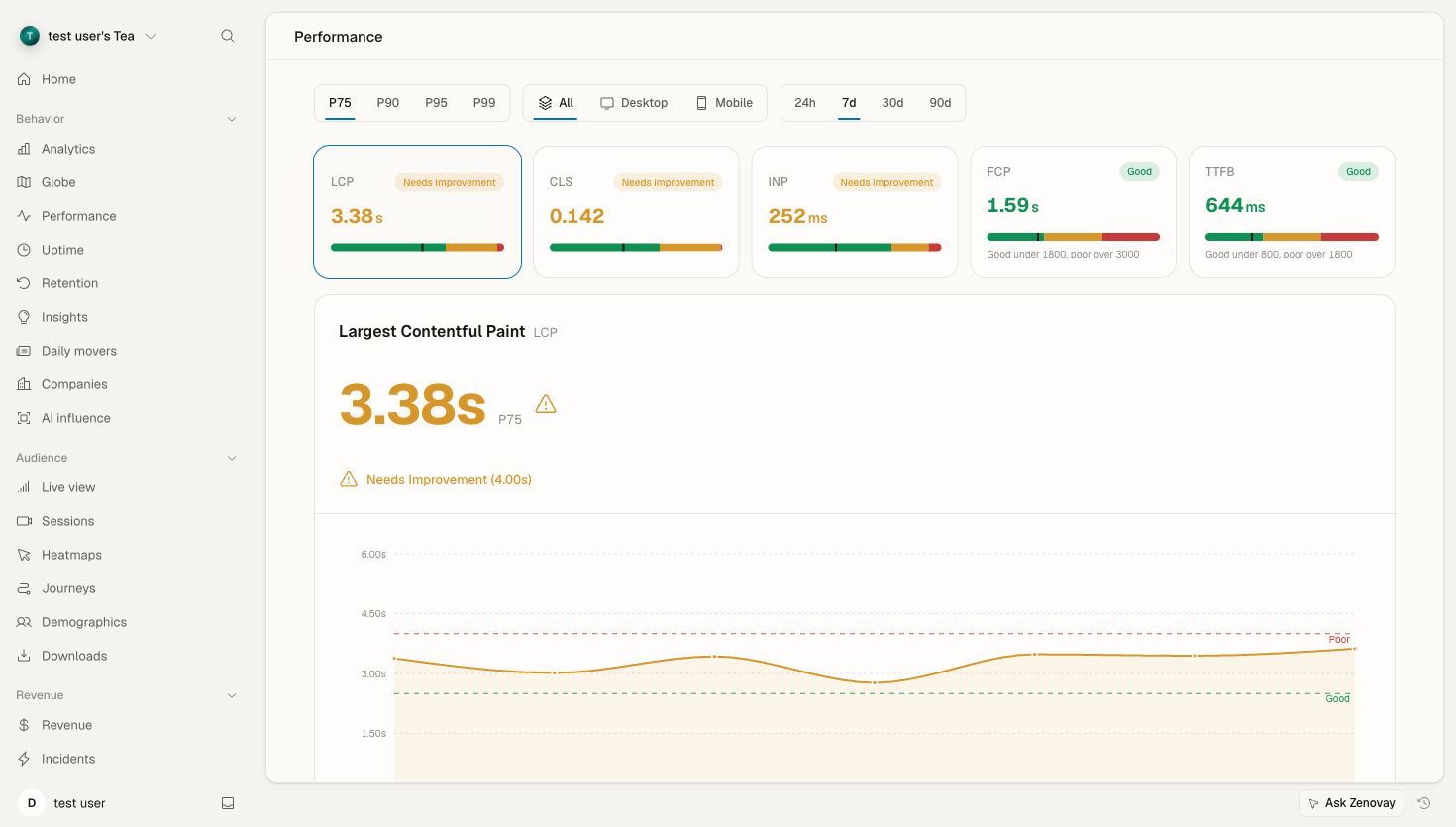The image size is (1456, 827).
Task: Click the test user name in sidebar footer
Action: (79, 803)
